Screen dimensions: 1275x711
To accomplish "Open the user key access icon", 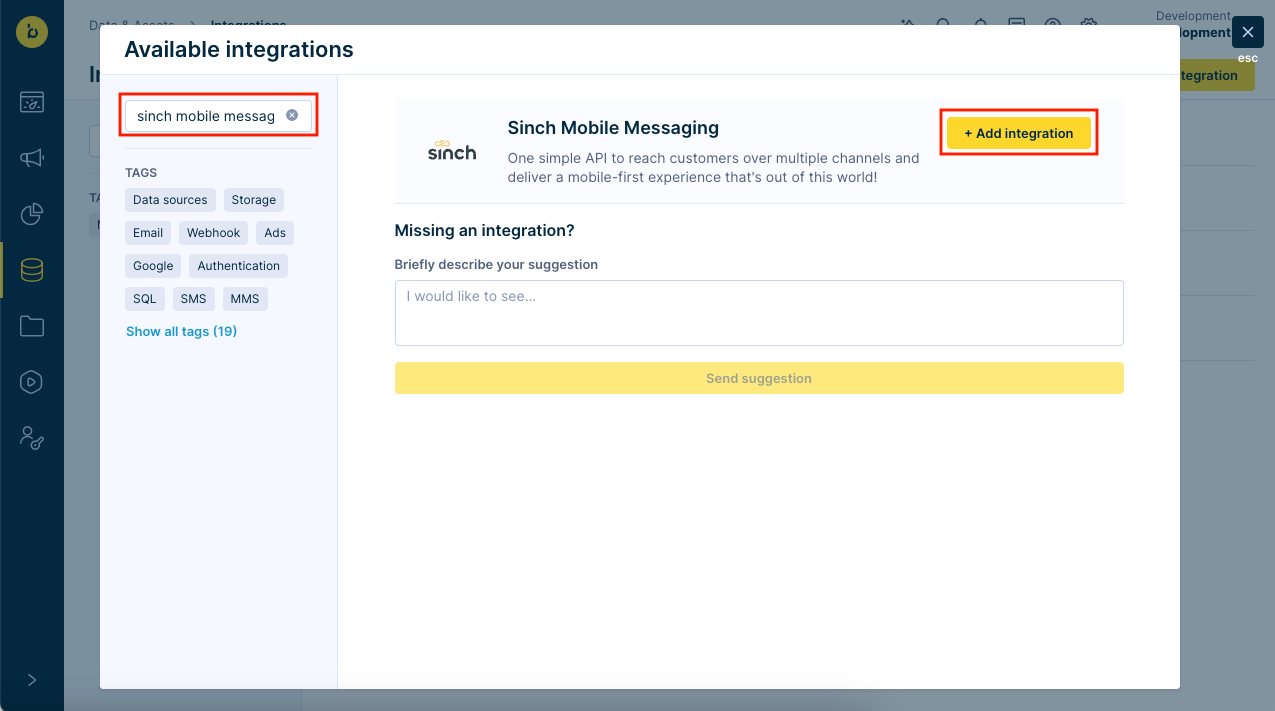I will (32, 438).
